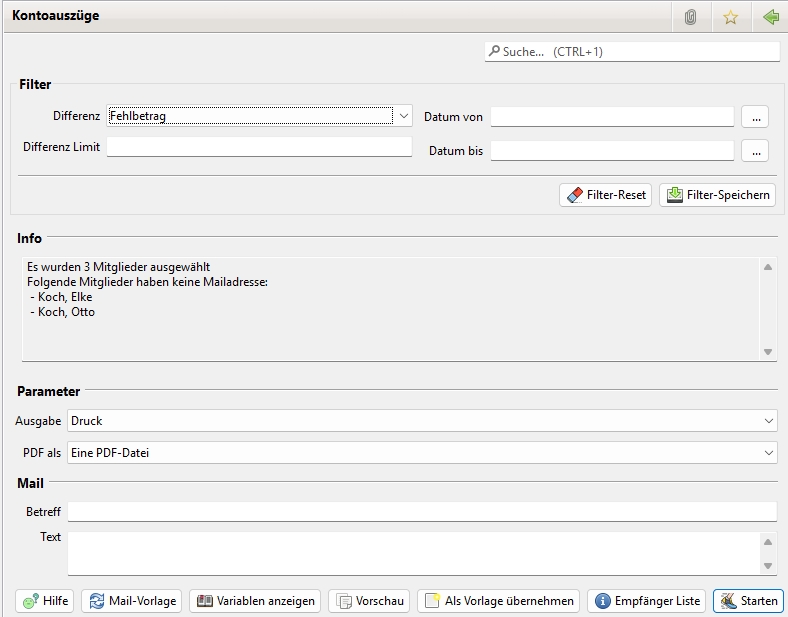
Task: Focus the Betreff input field
Action: (421, 512)
